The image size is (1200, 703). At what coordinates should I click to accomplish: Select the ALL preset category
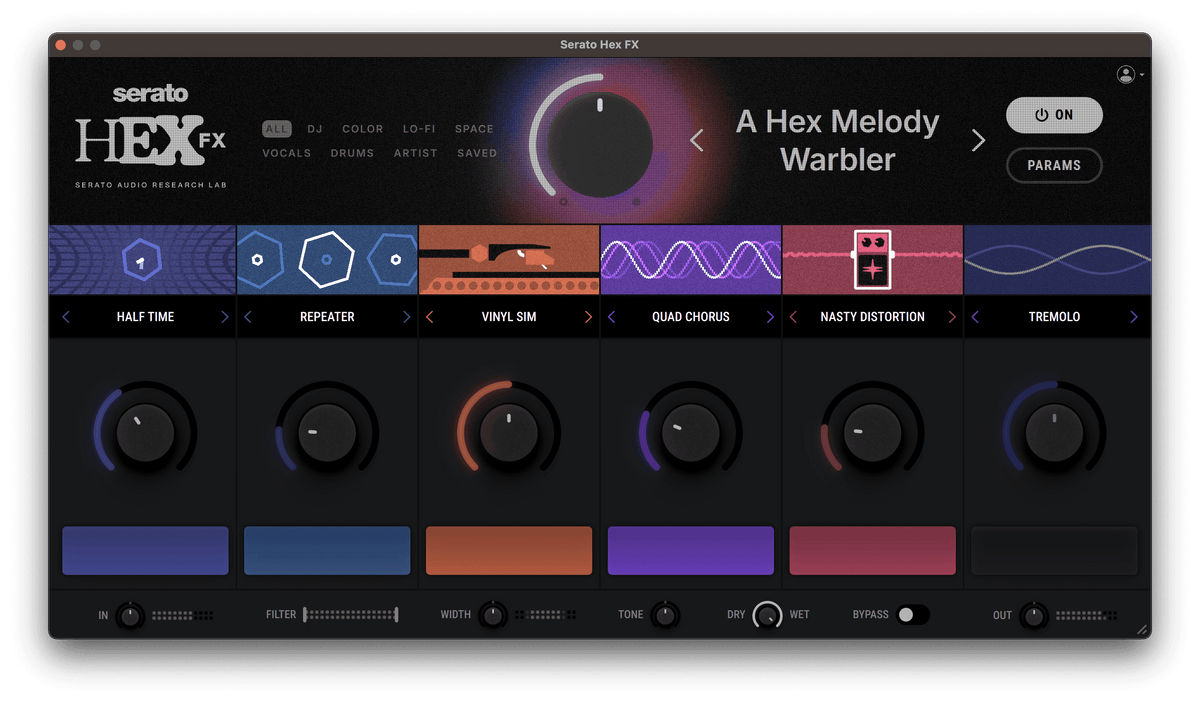277,129
